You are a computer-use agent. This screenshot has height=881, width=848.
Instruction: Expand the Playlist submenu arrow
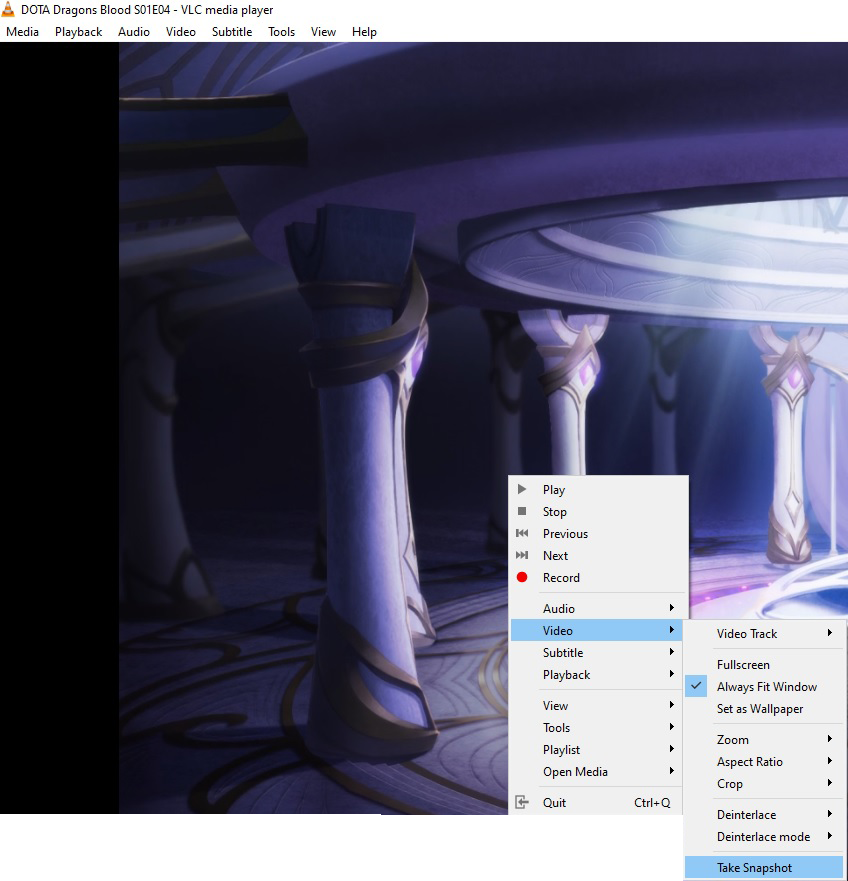click(x=672, y=749)
